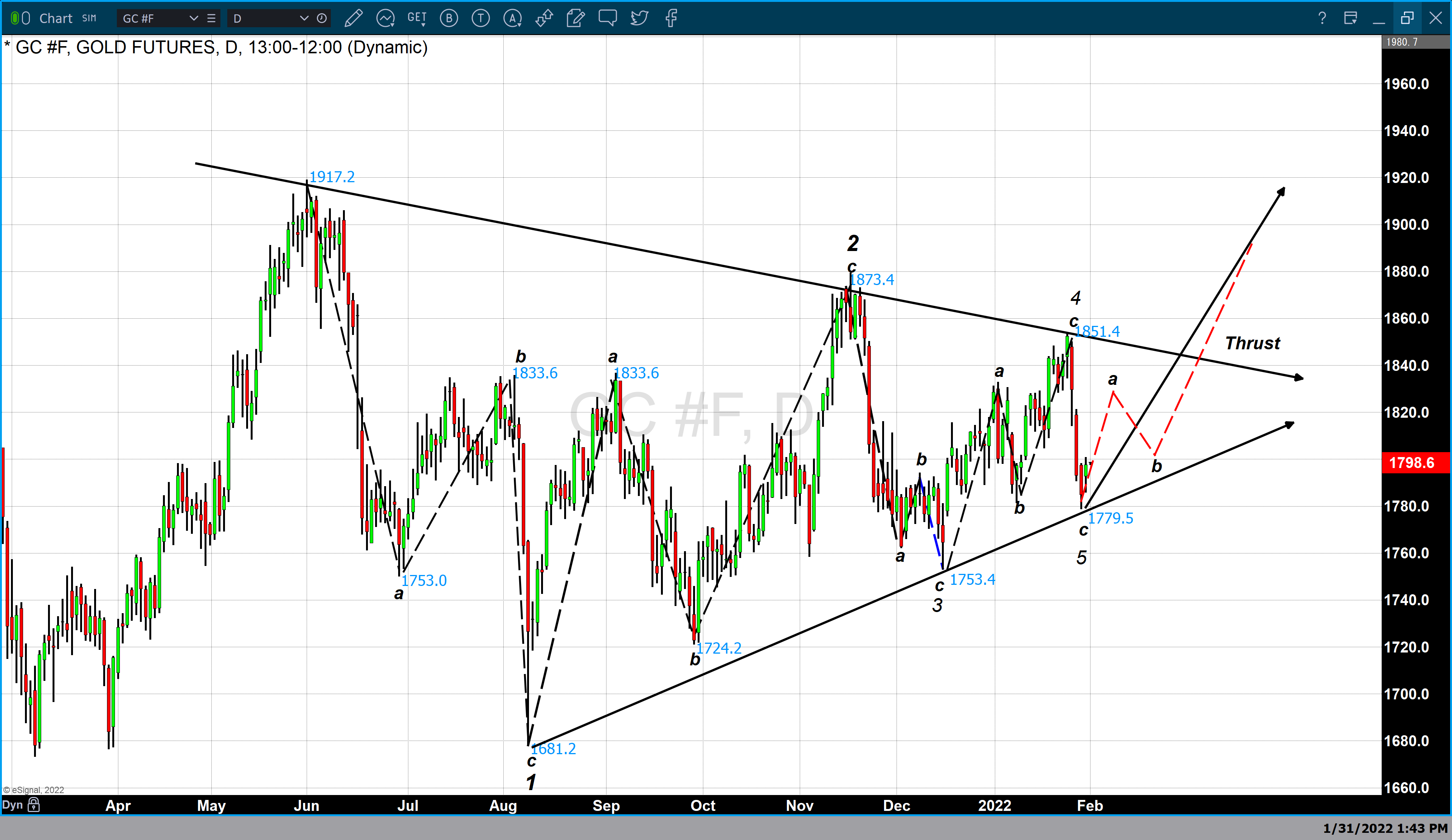Open the edit note icon
Image resolution: width=1452 pixels, height=840 pixels.
click(575, 19)
